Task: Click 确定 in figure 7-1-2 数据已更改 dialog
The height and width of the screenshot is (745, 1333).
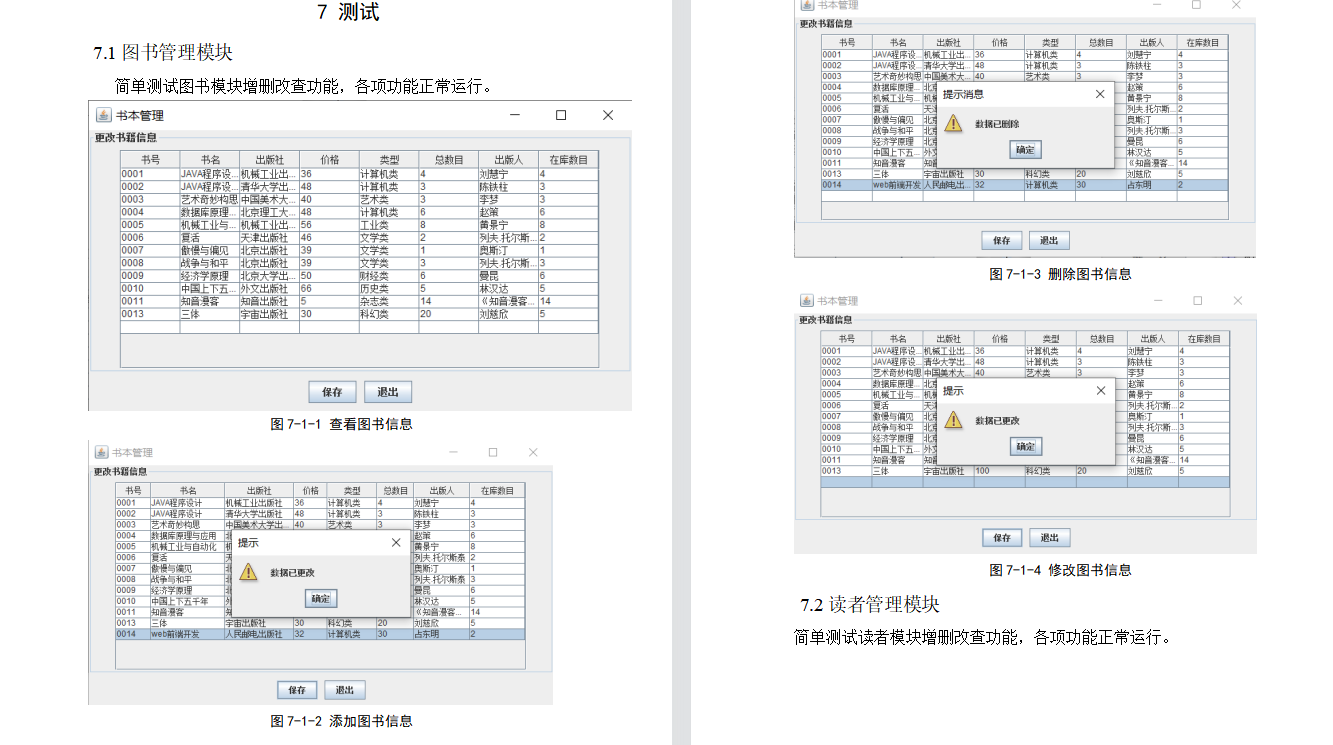Action: click(x=321, y=599)
